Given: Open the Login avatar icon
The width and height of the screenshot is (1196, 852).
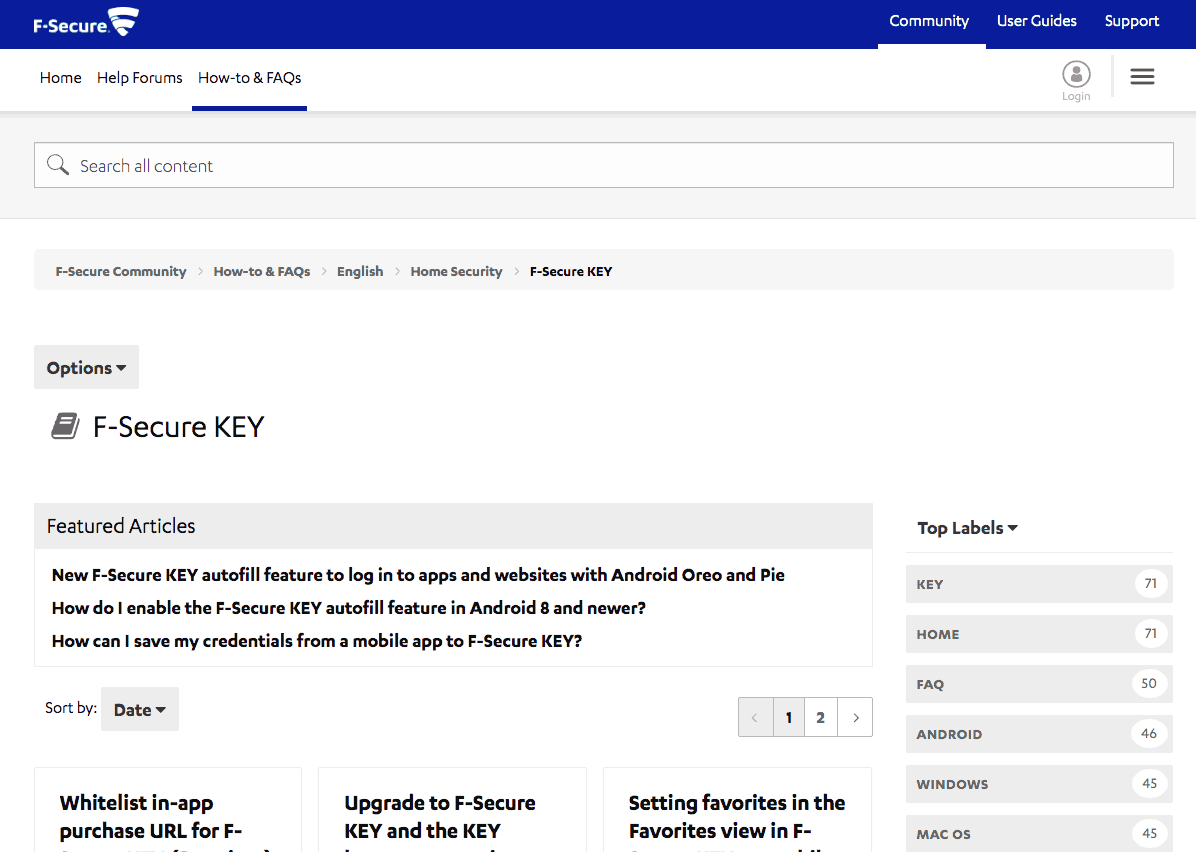Looking at the screenshot, I should [1076, 74].
